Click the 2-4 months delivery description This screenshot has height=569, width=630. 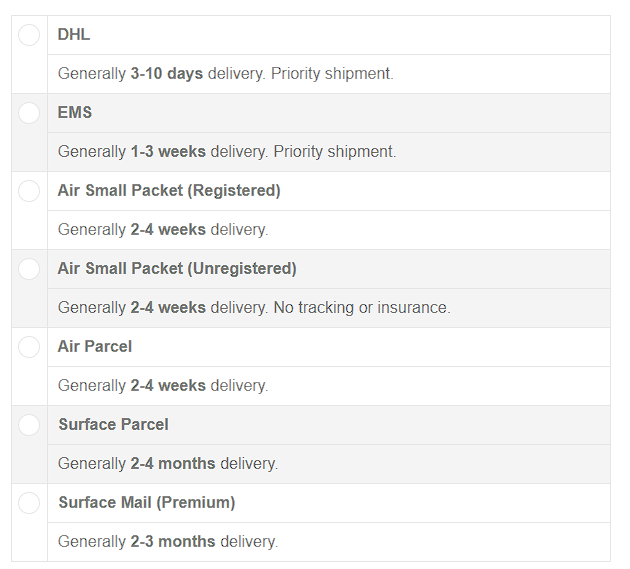coord(168,463)
